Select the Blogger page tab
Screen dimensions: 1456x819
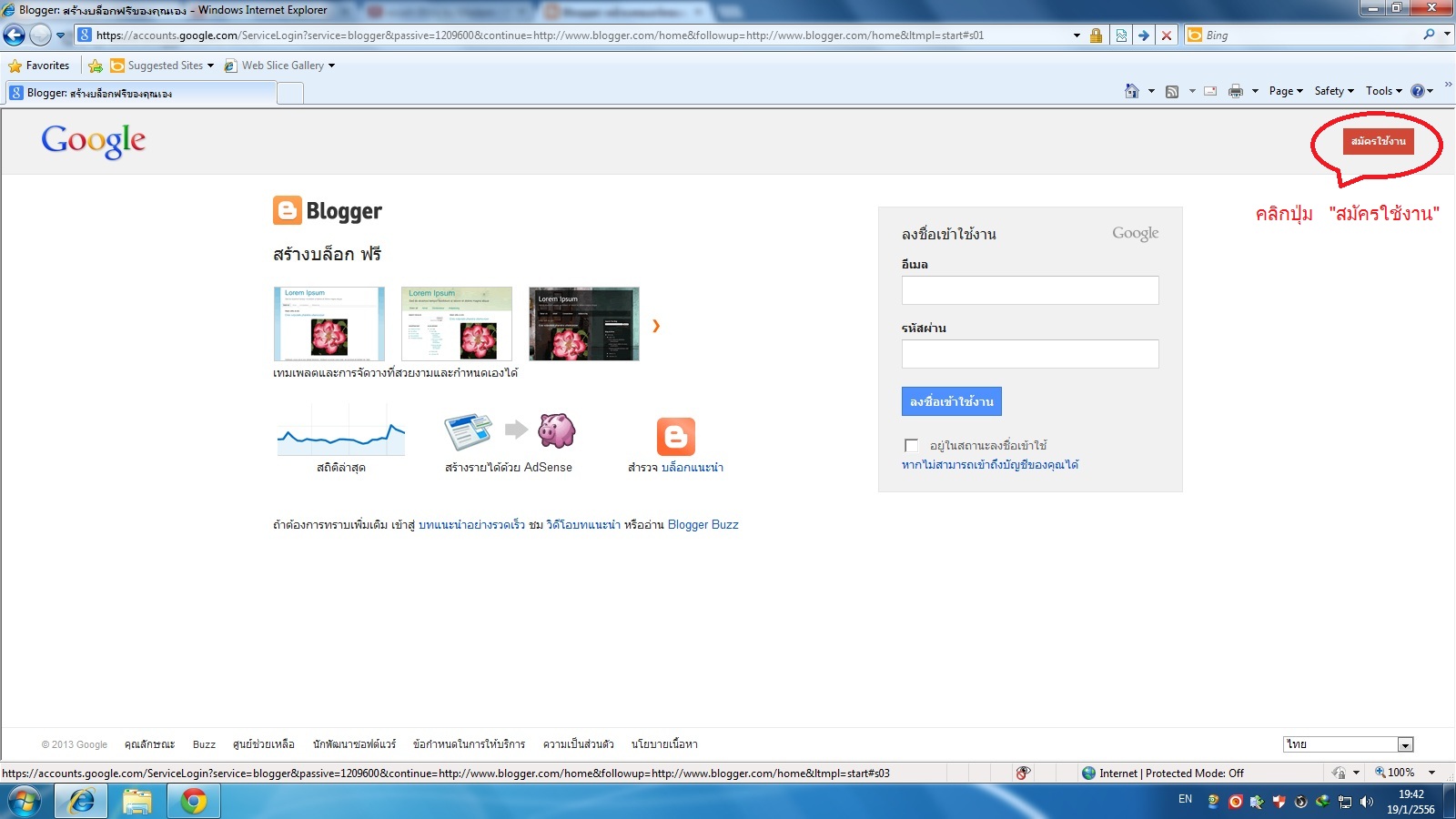pyautogui.click(x=140, y=93)
